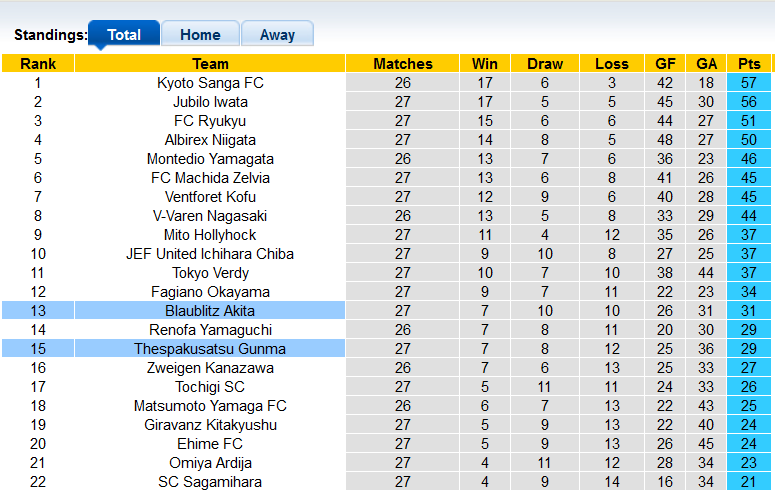The image size is (775, 492).
Task: Click the Rank column header
Action: 37,64
